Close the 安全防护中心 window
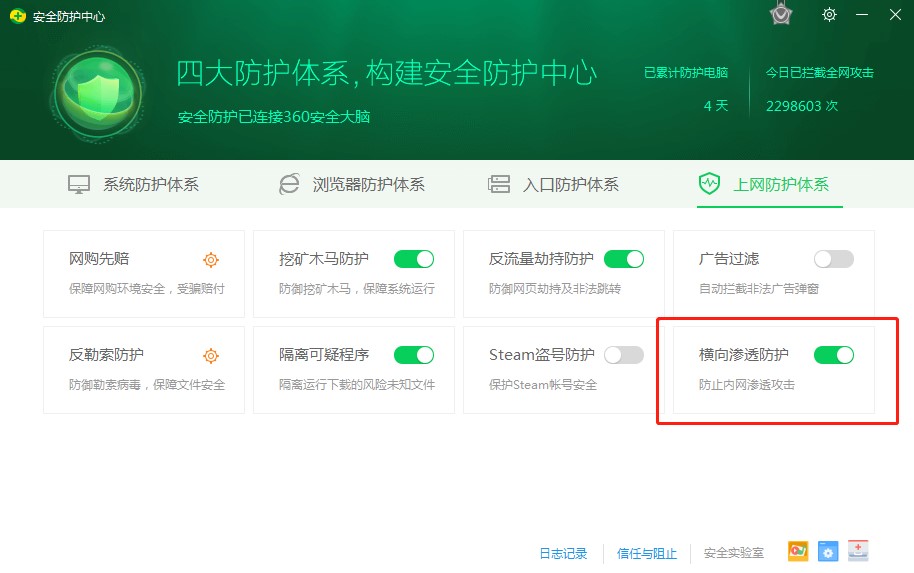 coord(895,15)
